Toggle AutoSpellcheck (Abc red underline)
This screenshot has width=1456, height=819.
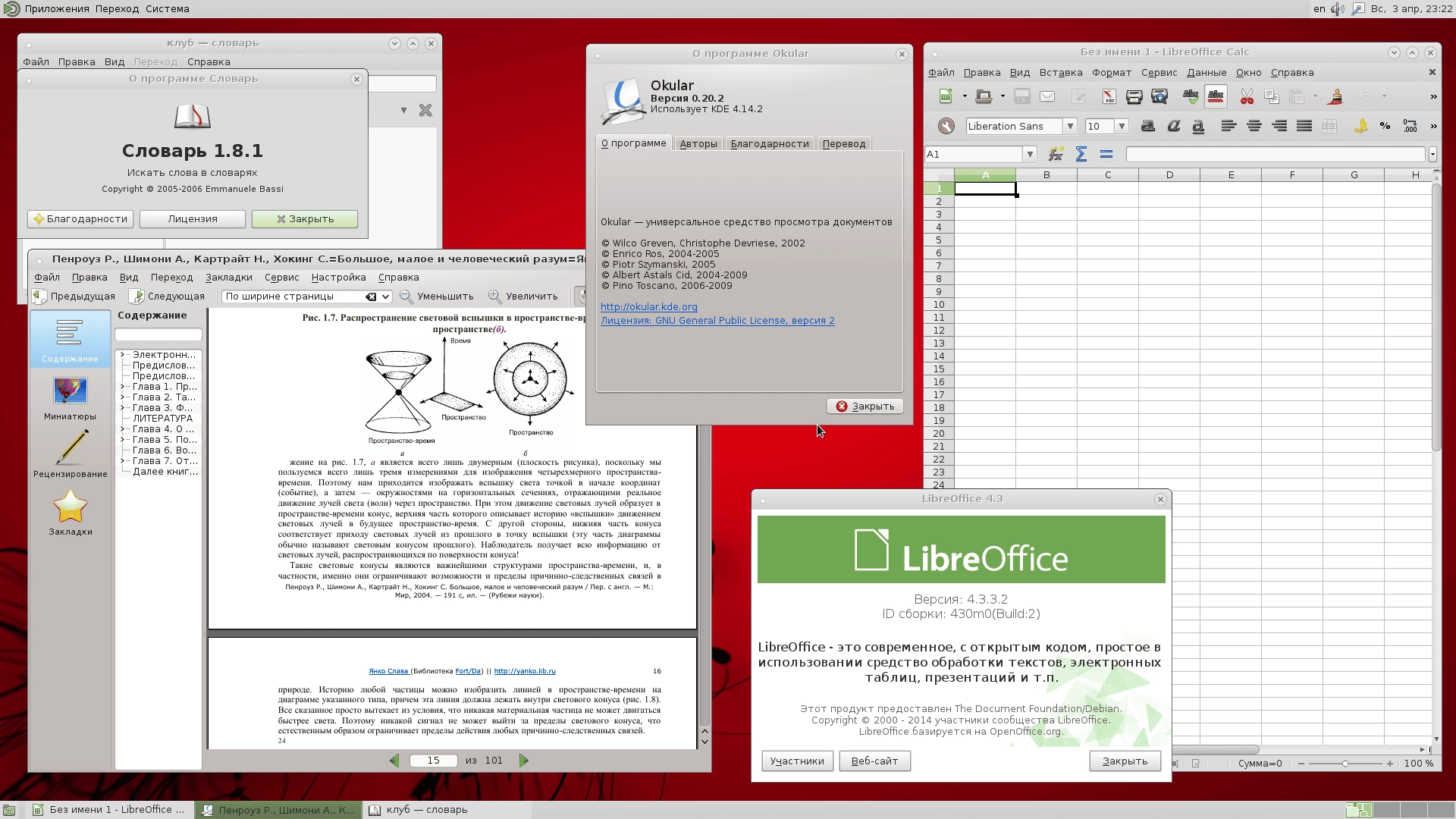click(x=1216, y=96)
